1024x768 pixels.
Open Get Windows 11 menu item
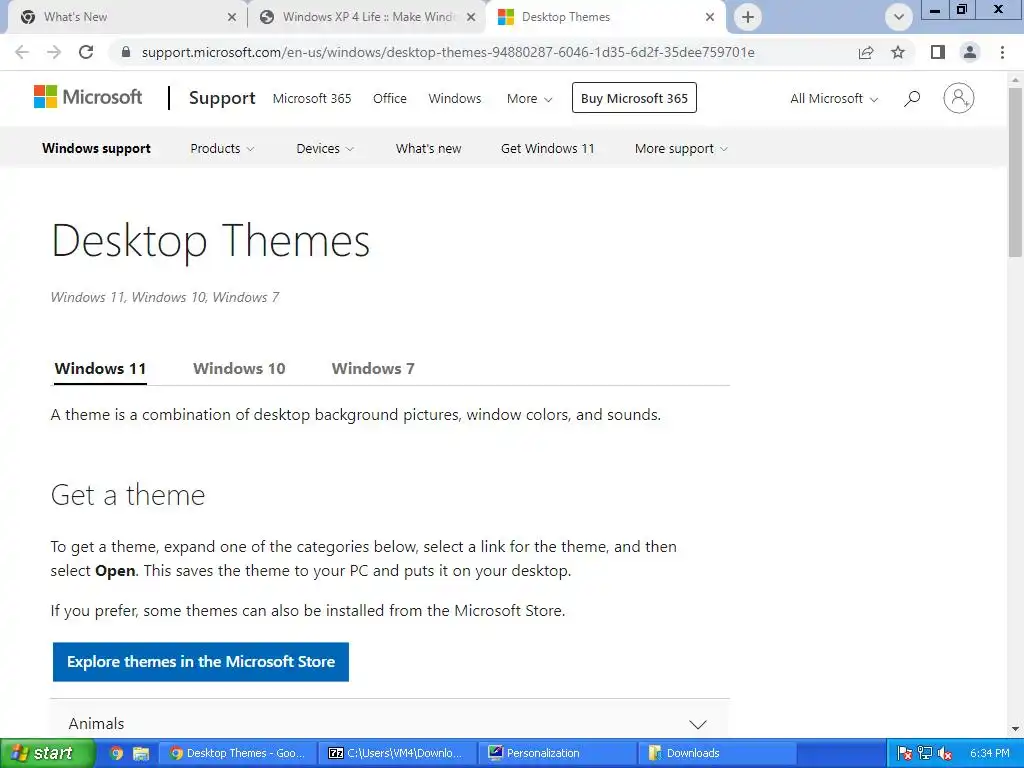click(548, 149)
